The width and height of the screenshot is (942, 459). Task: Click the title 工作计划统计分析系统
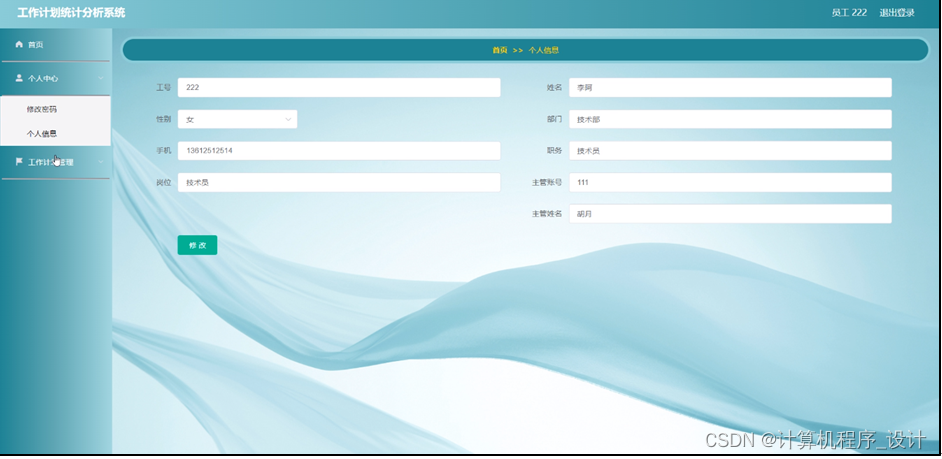click(x=71, y=13)
